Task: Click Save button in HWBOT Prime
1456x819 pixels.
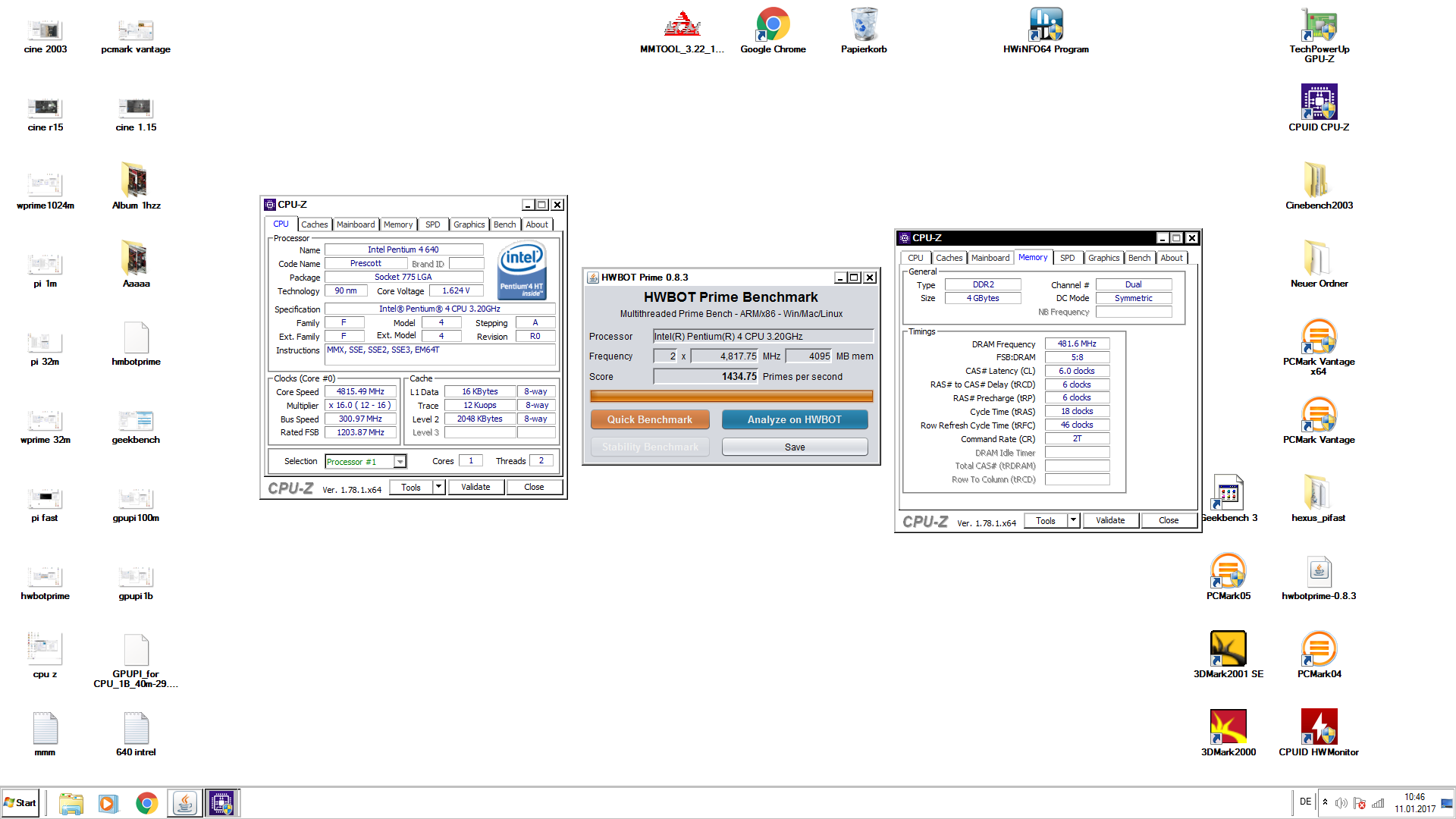Action: pyautogui.click(x=795, y=447)
